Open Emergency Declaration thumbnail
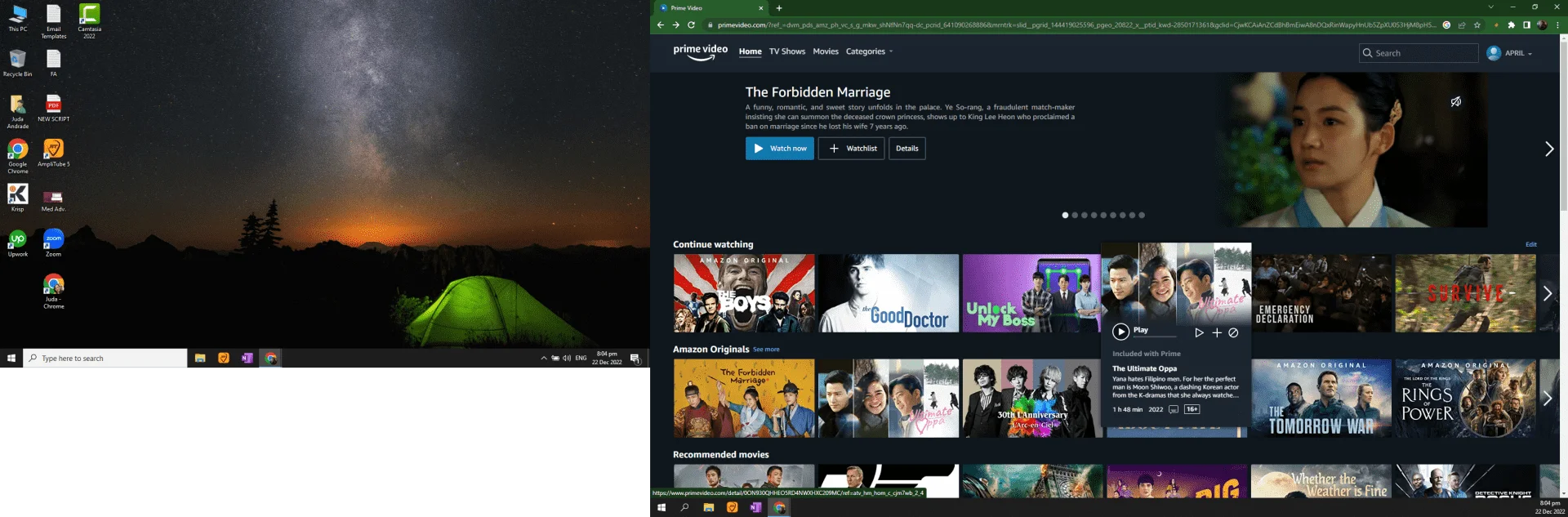The width and height of the screenshot is (1568, 517). point(1321,293)
